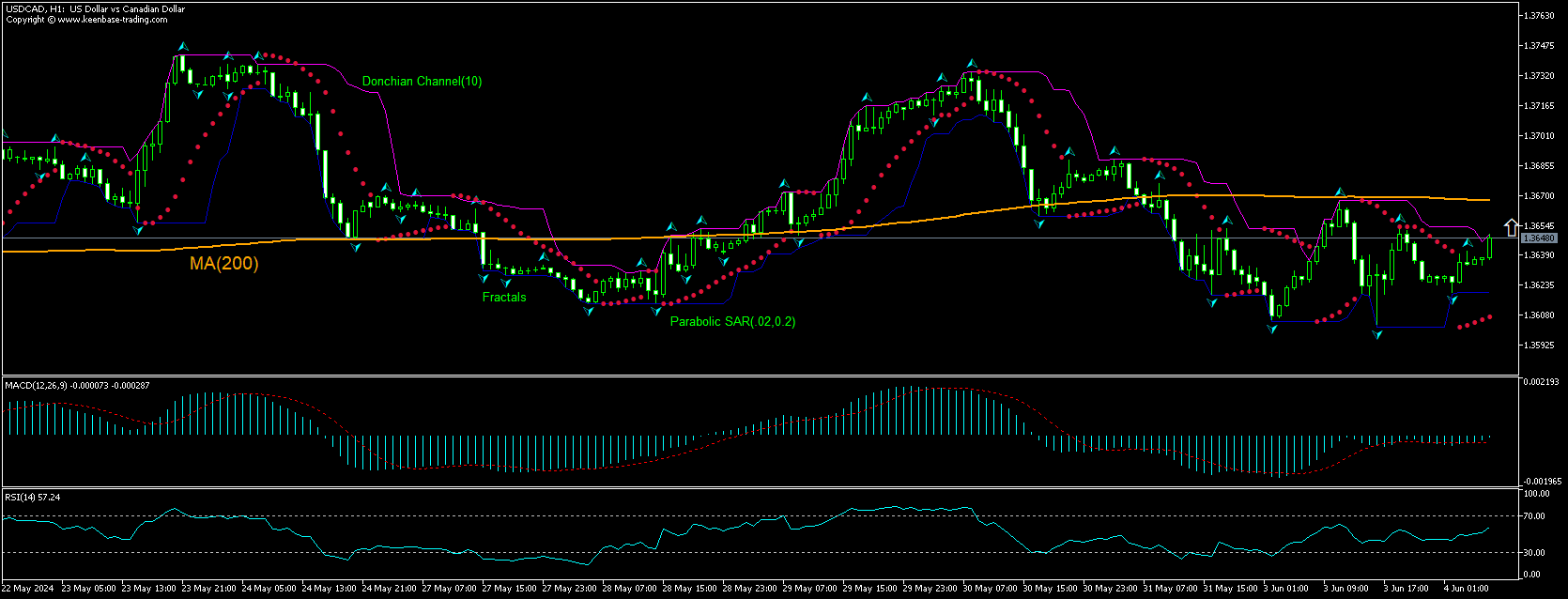Click the RSI 70.00 level label
This screenshot has height=599, width=1568.
pyautogui.click(x=1536, y=515)
